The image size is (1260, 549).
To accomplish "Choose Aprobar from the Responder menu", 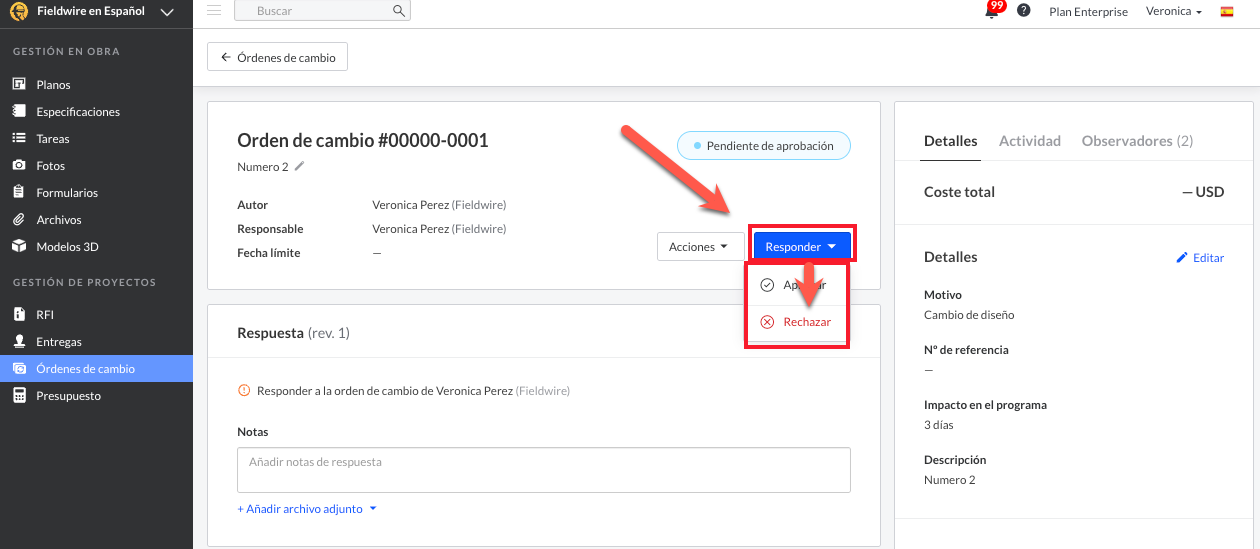I will pos(797,285).
